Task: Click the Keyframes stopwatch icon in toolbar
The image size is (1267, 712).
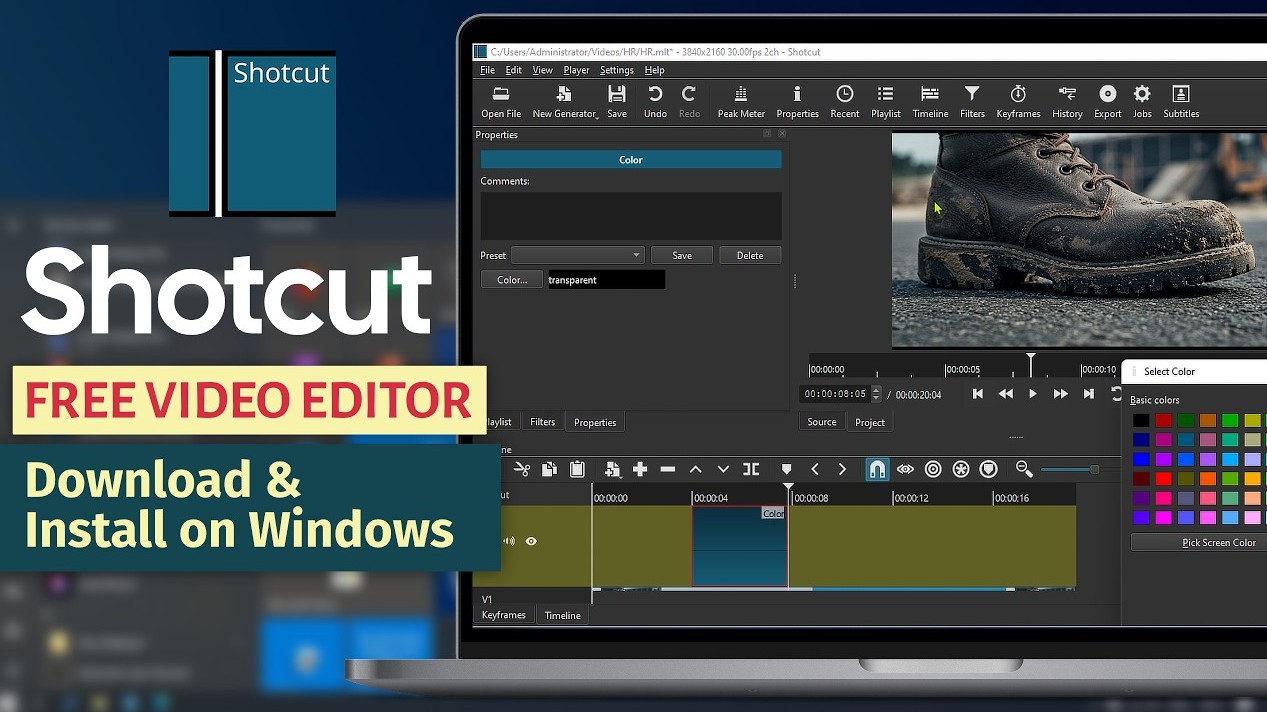Action: [x=1018, y=101]
